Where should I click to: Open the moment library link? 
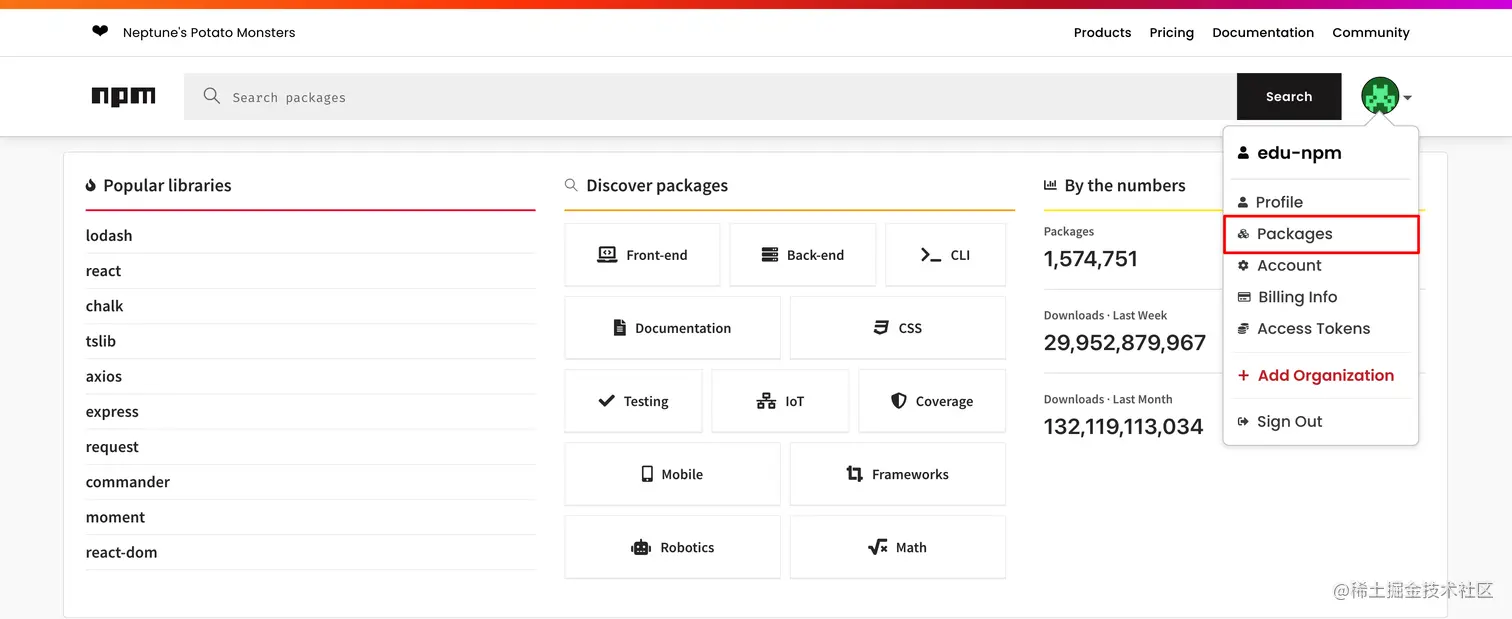pyautogui.click(x=115, y=517)
